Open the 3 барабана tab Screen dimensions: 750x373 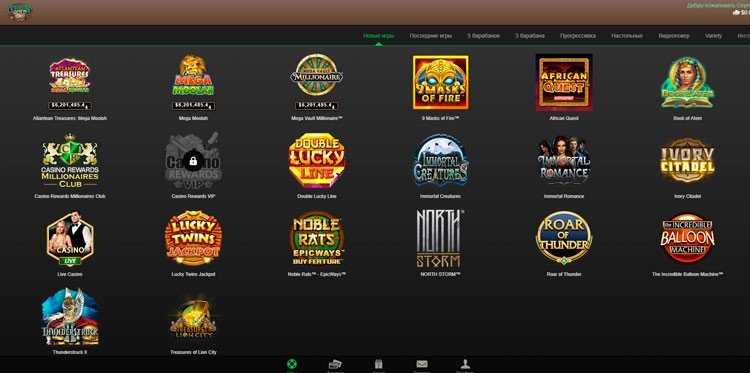coord(529,36)
